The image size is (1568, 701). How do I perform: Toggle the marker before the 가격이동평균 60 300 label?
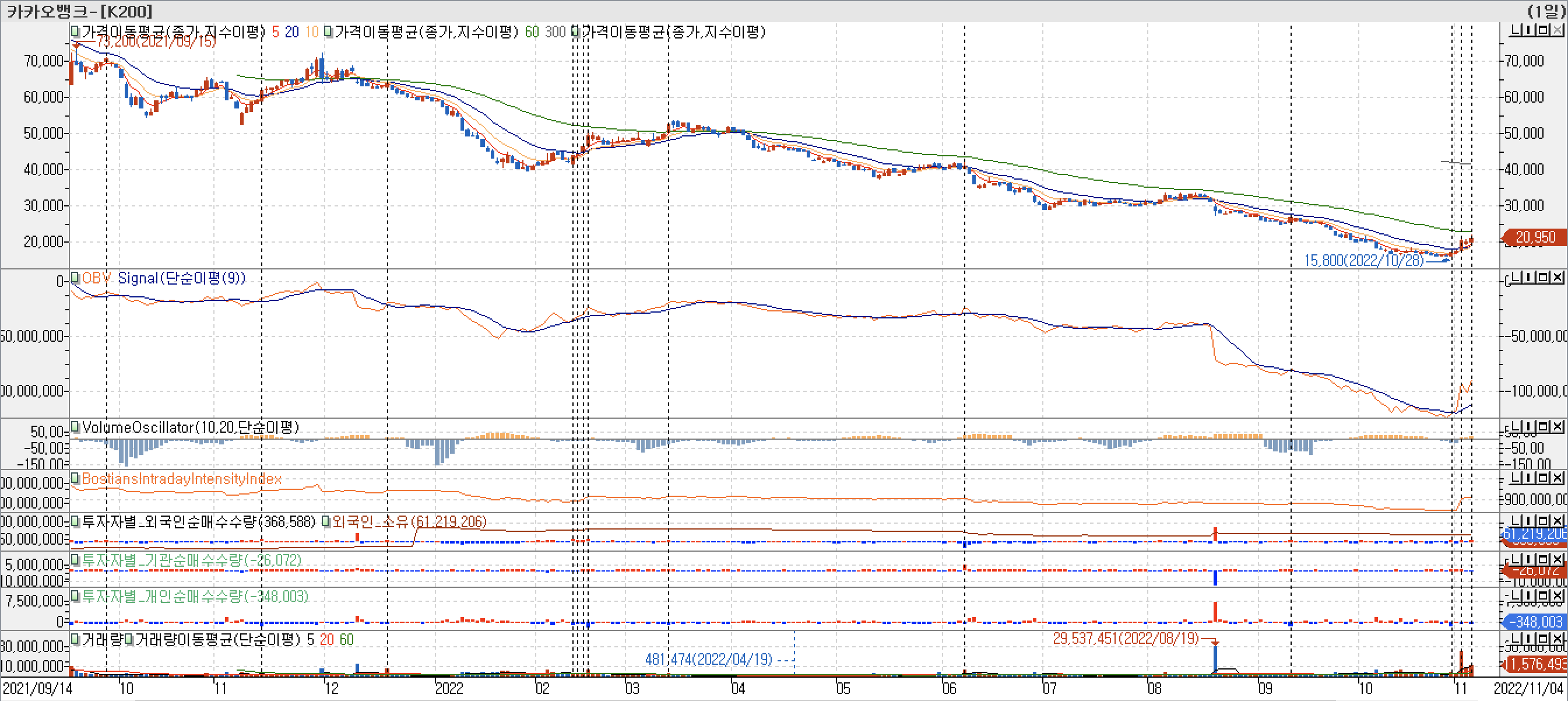pyautogui.click(x=328, y=31)
